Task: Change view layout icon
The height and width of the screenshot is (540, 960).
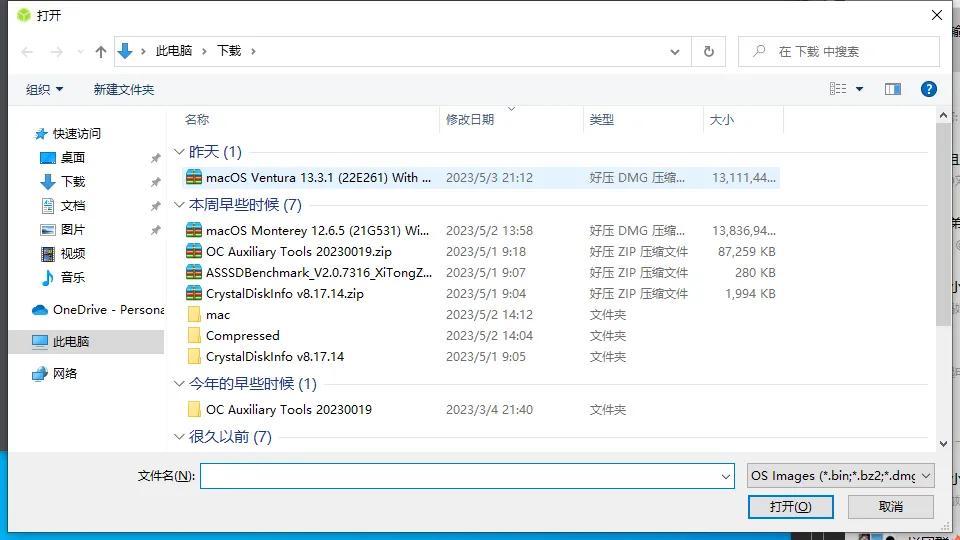Action: point(838,89)
